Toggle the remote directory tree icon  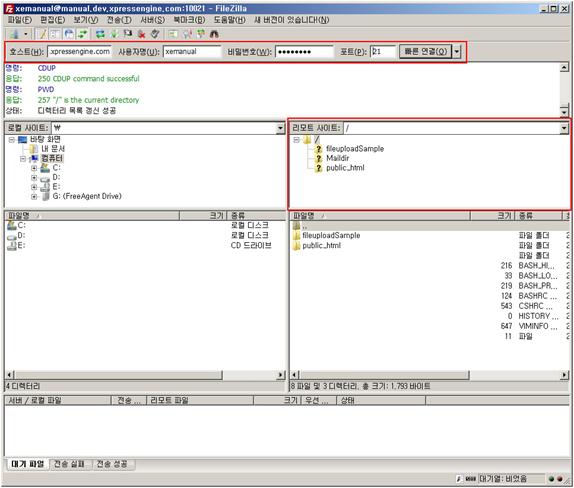tap(68, 34)
